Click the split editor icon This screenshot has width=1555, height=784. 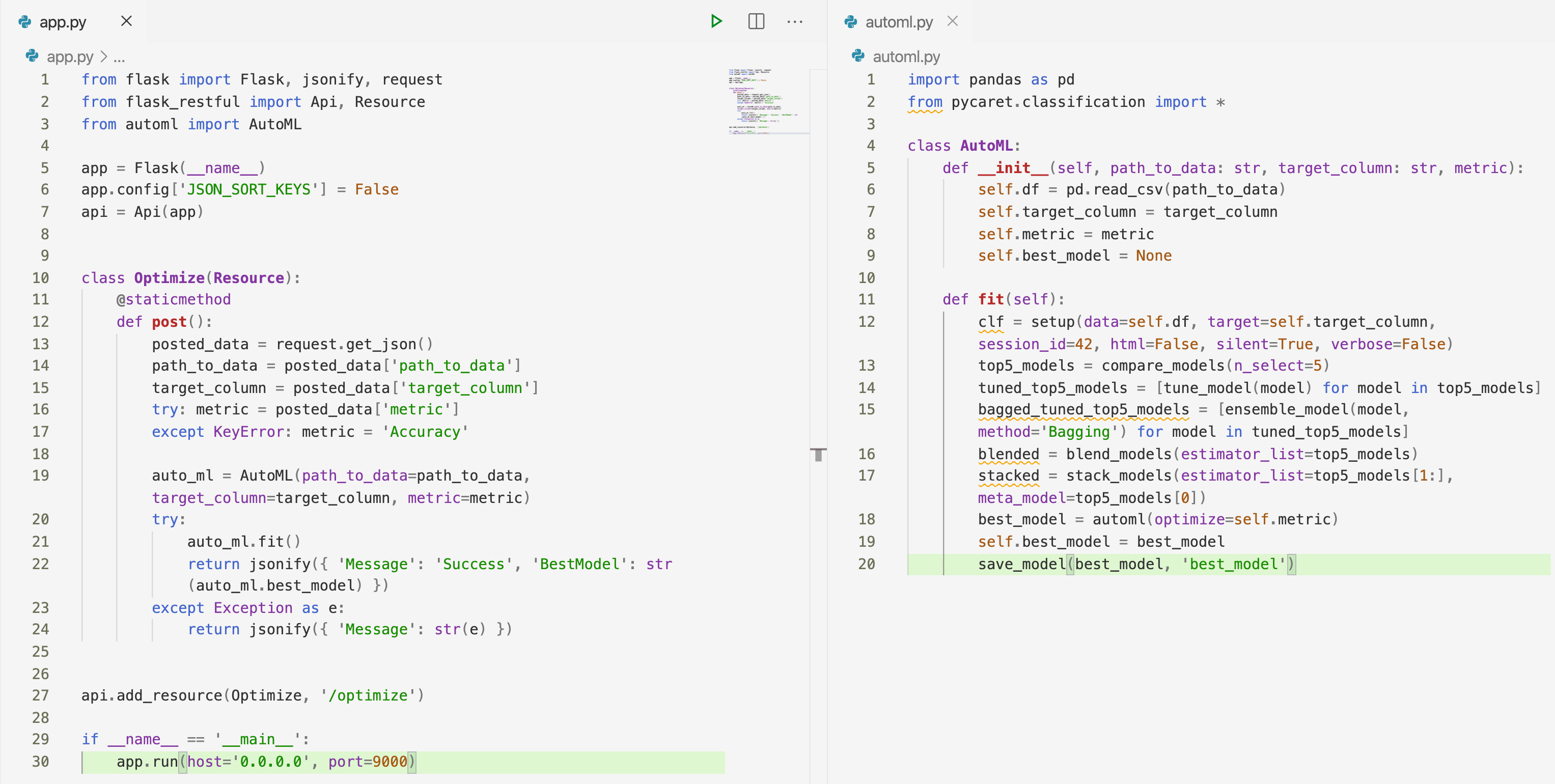[x=756, y=22]
